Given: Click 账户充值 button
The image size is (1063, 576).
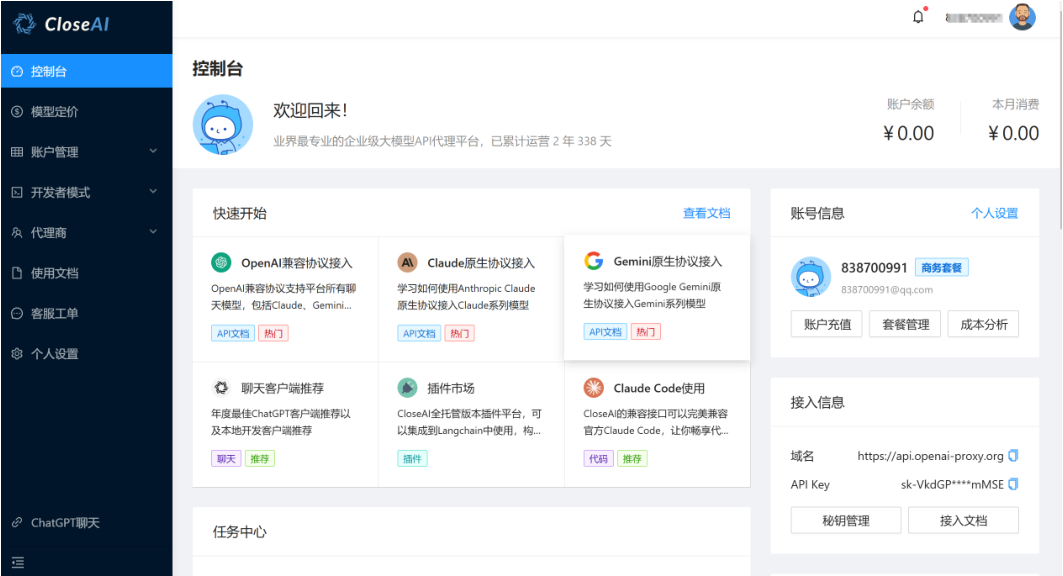Looking at the screenshot, I should (x=826, y=324).
